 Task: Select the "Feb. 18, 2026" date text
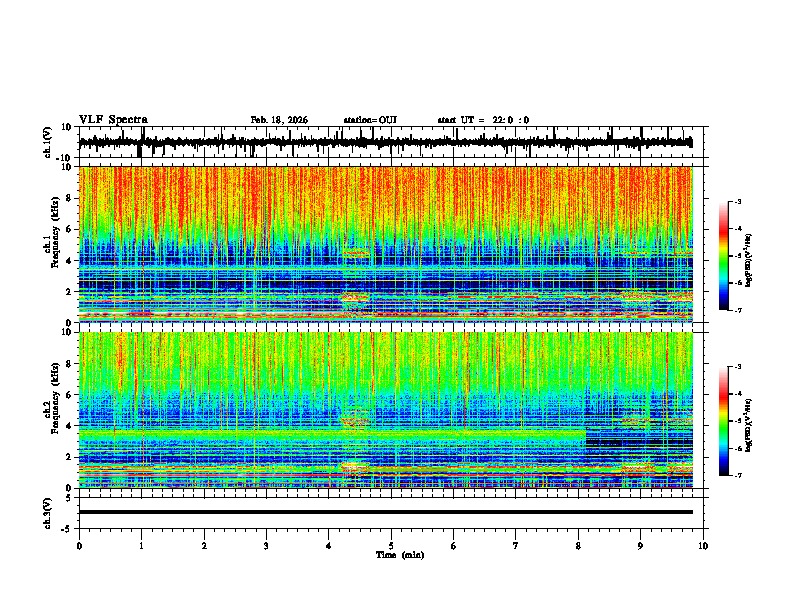tap(279, 120)
